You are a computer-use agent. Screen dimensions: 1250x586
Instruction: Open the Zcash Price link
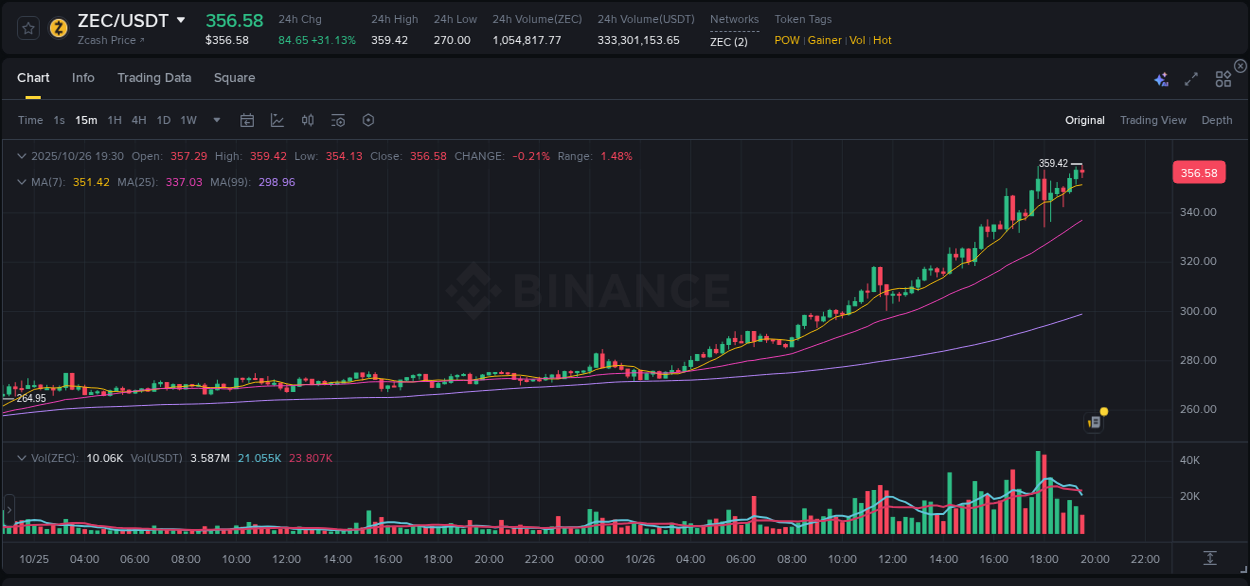(107, 40)
